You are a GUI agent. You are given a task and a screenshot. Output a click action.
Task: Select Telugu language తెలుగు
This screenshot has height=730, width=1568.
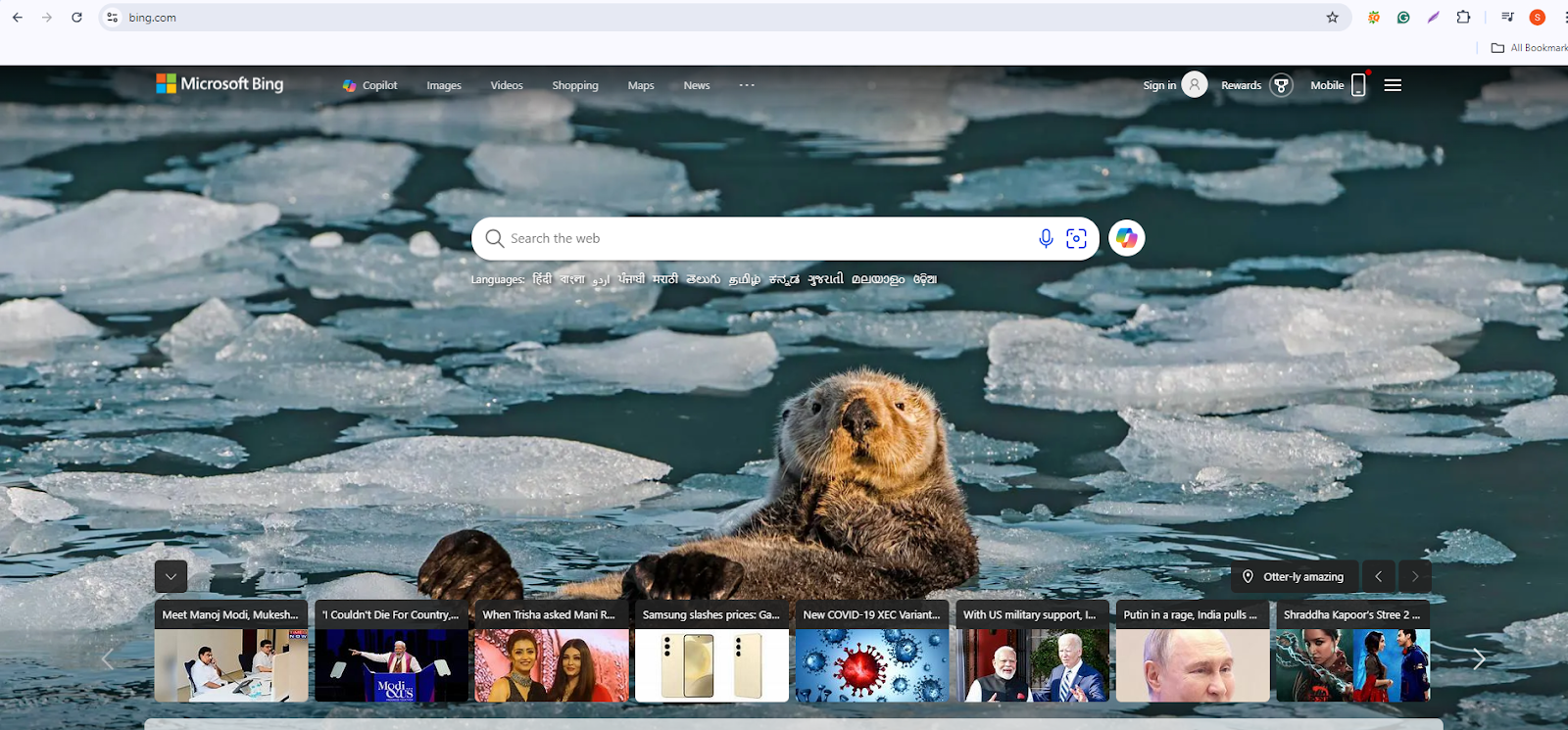(703, 279)
